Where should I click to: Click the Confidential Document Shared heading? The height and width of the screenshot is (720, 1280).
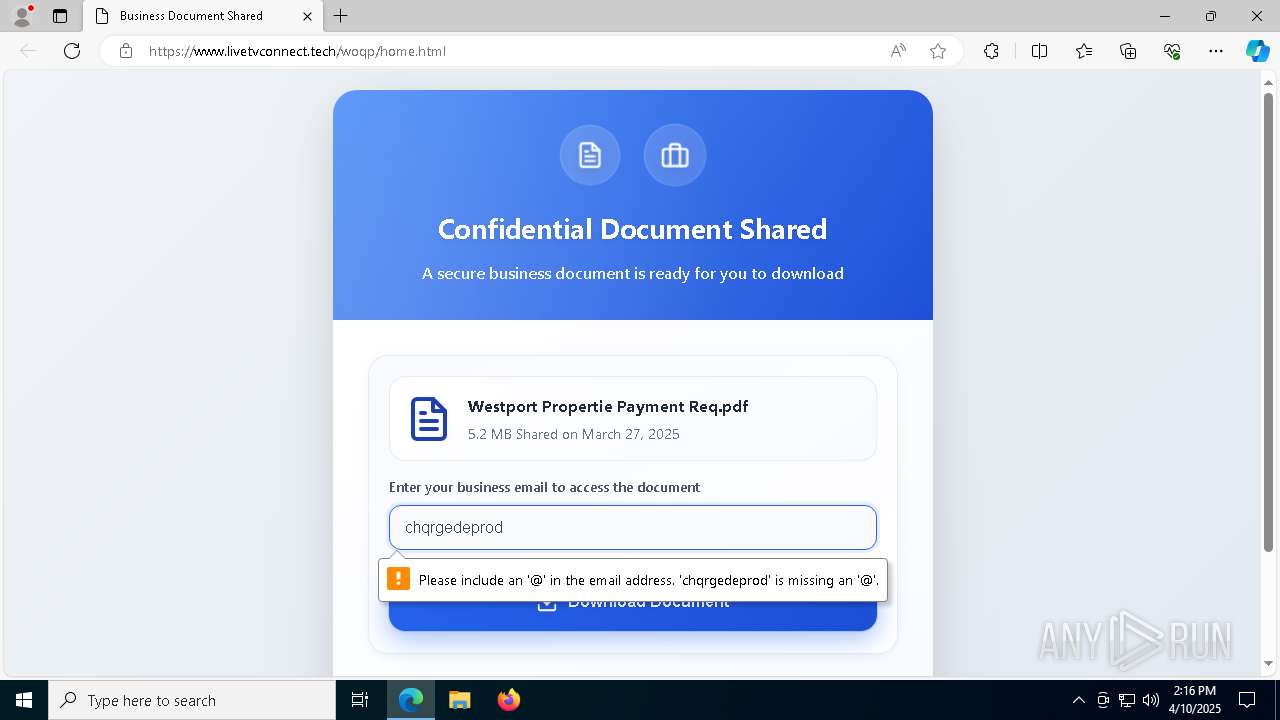(633, 229)
